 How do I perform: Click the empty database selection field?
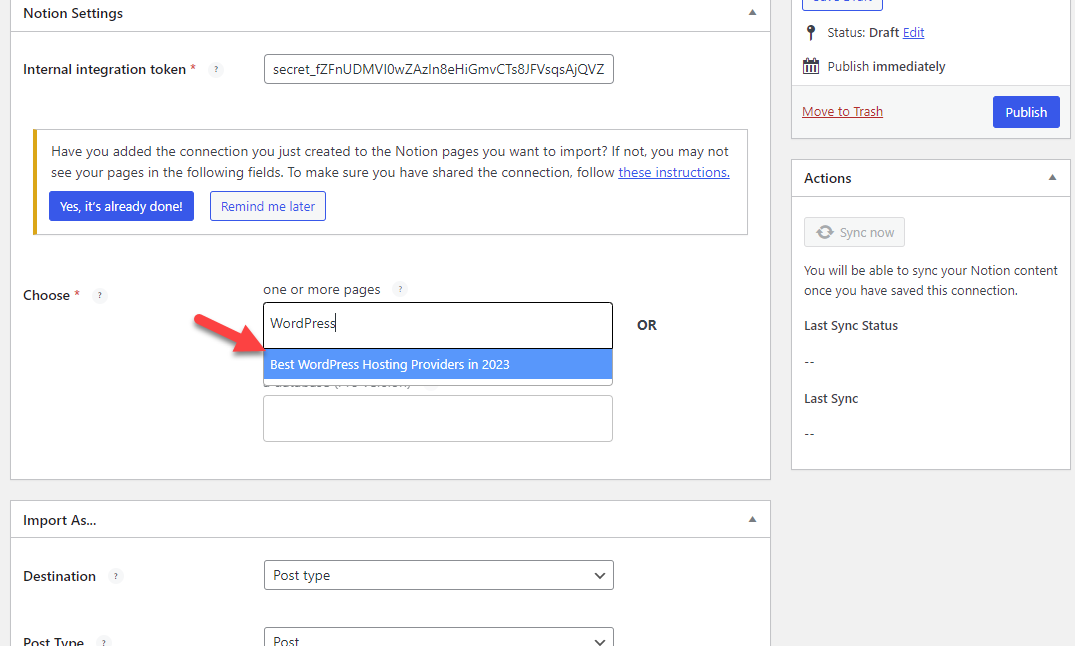[438, 418]
